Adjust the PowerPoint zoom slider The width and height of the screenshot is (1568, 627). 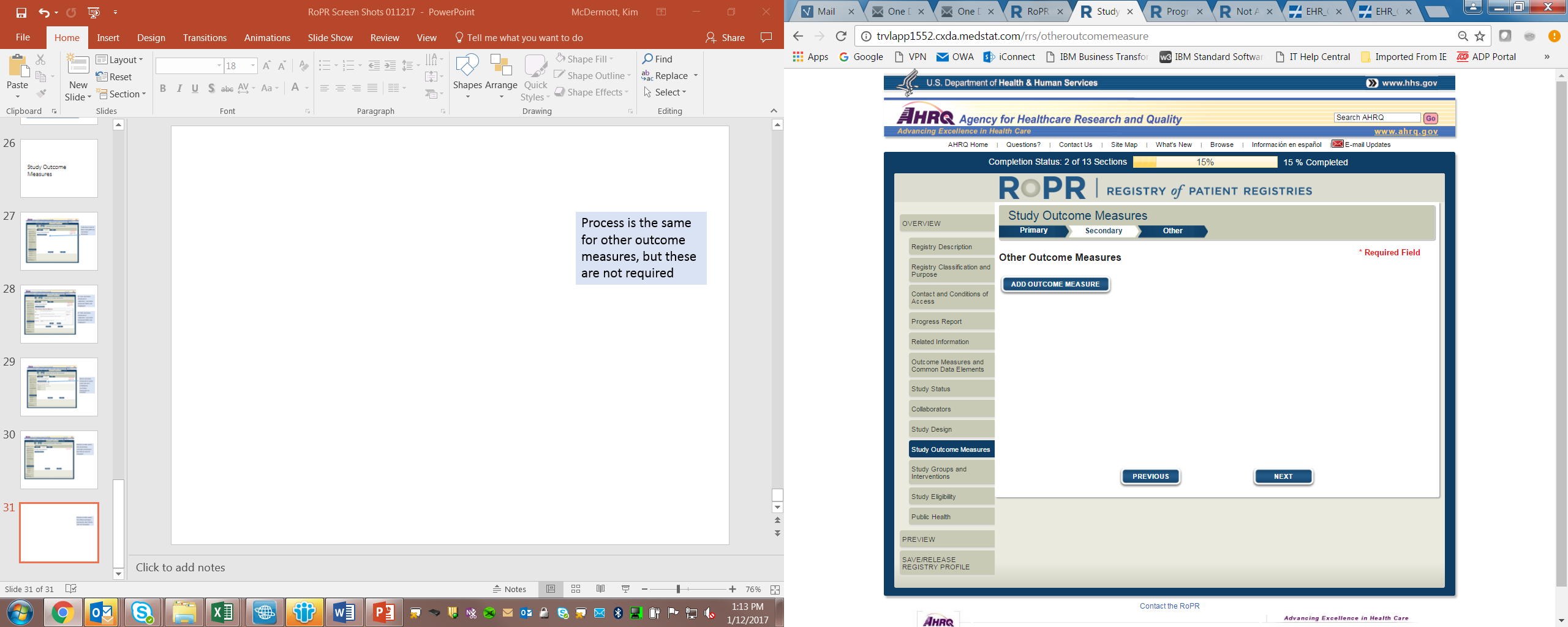(678, 589)
